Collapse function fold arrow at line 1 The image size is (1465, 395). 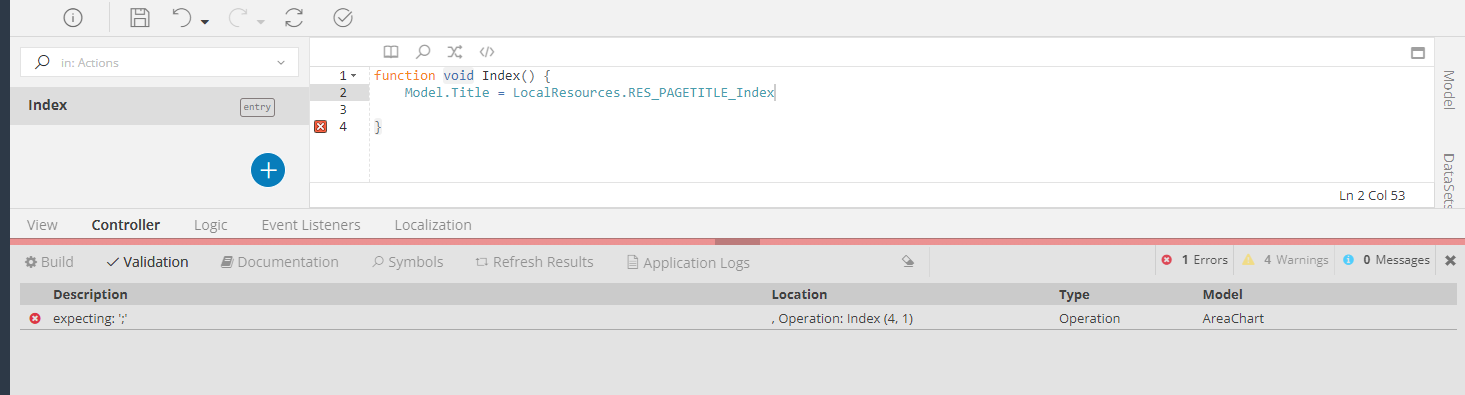pyautogui.click(x=354, y=76)
